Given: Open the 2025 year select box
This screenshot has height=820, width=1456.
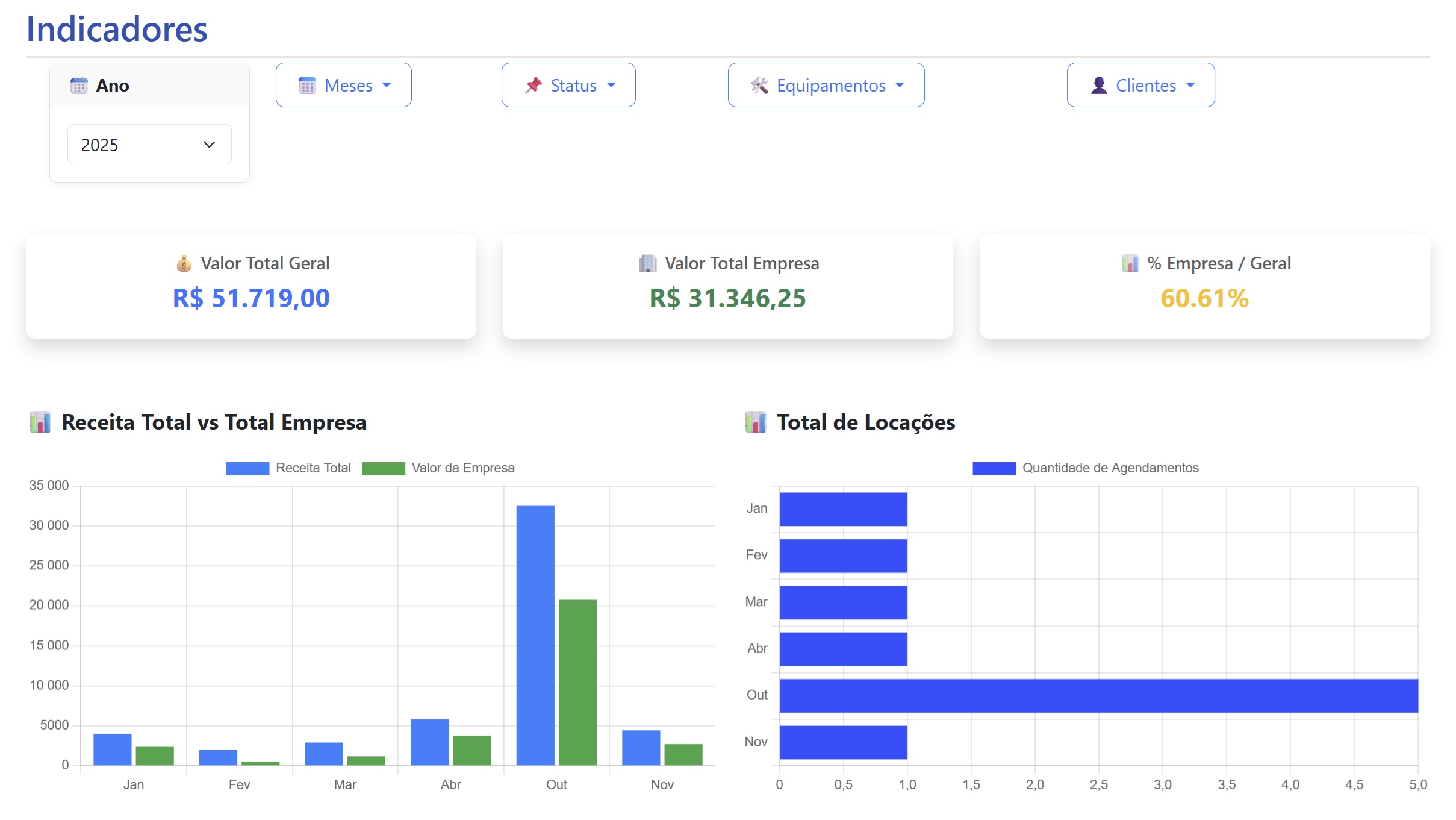Looking at the screenshot, I should tap(149, 145).
